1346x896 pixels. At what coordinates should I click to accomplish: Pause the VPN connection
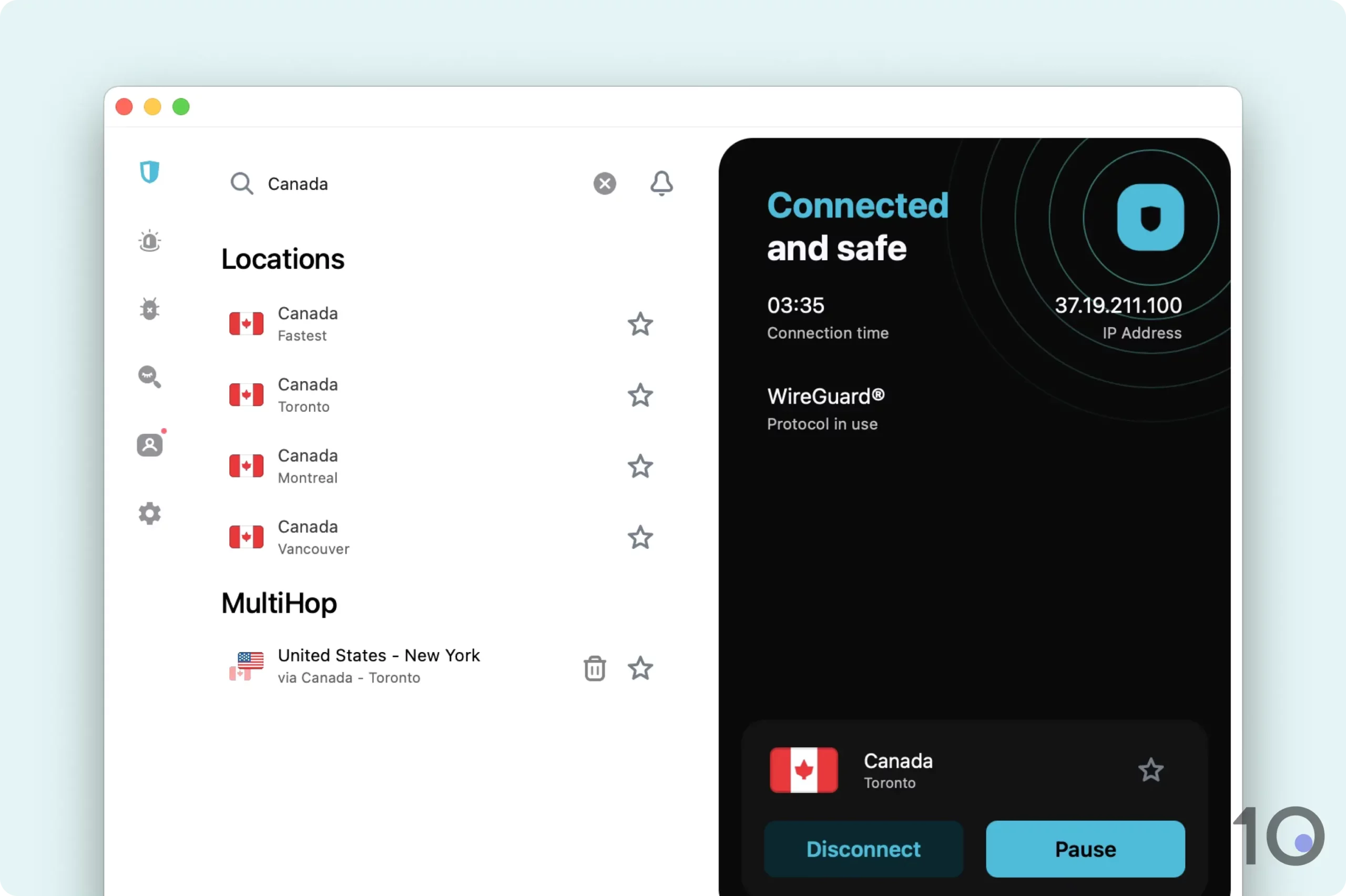click(x=1085, y=849)
